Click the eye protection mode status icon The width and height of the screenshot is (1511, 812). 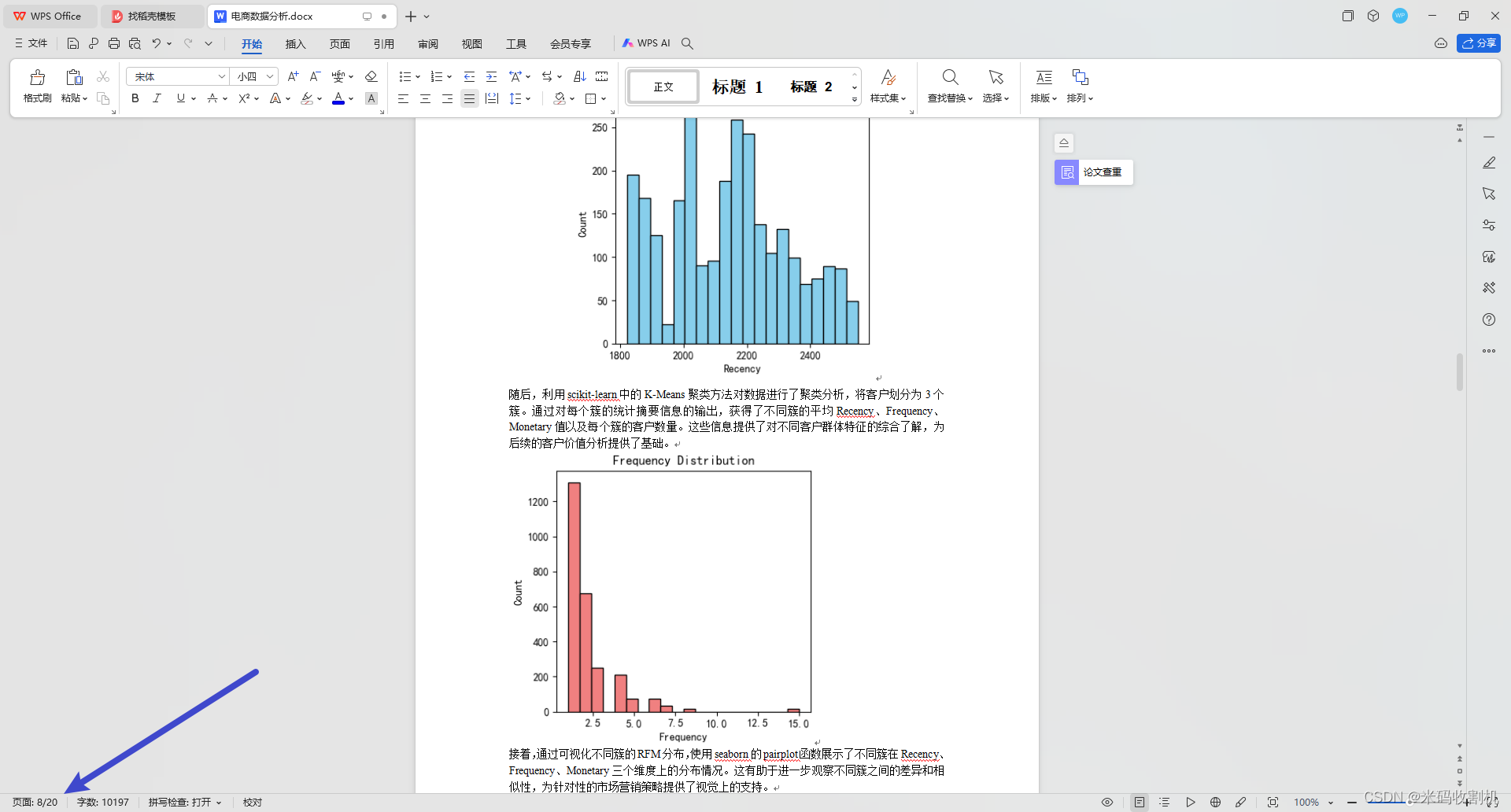click(1107, 803)
